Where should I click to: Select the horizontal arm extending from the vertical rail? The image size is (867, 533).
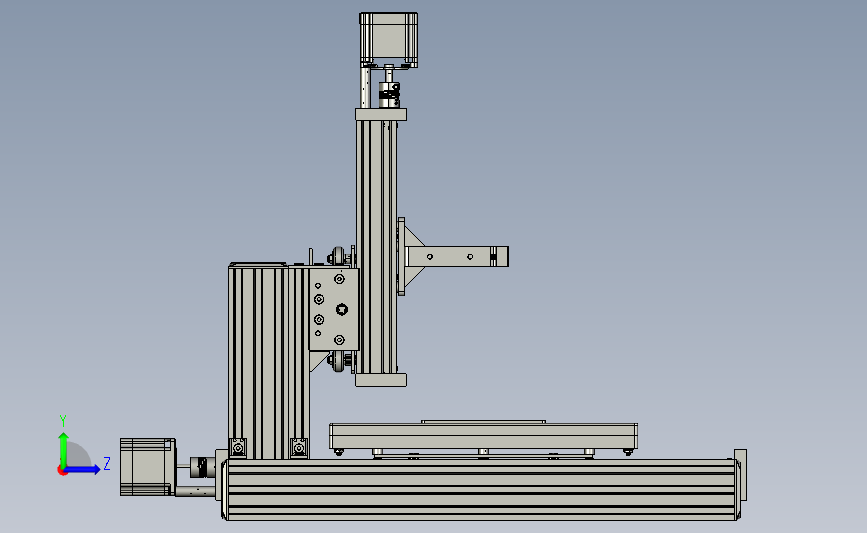458,257
